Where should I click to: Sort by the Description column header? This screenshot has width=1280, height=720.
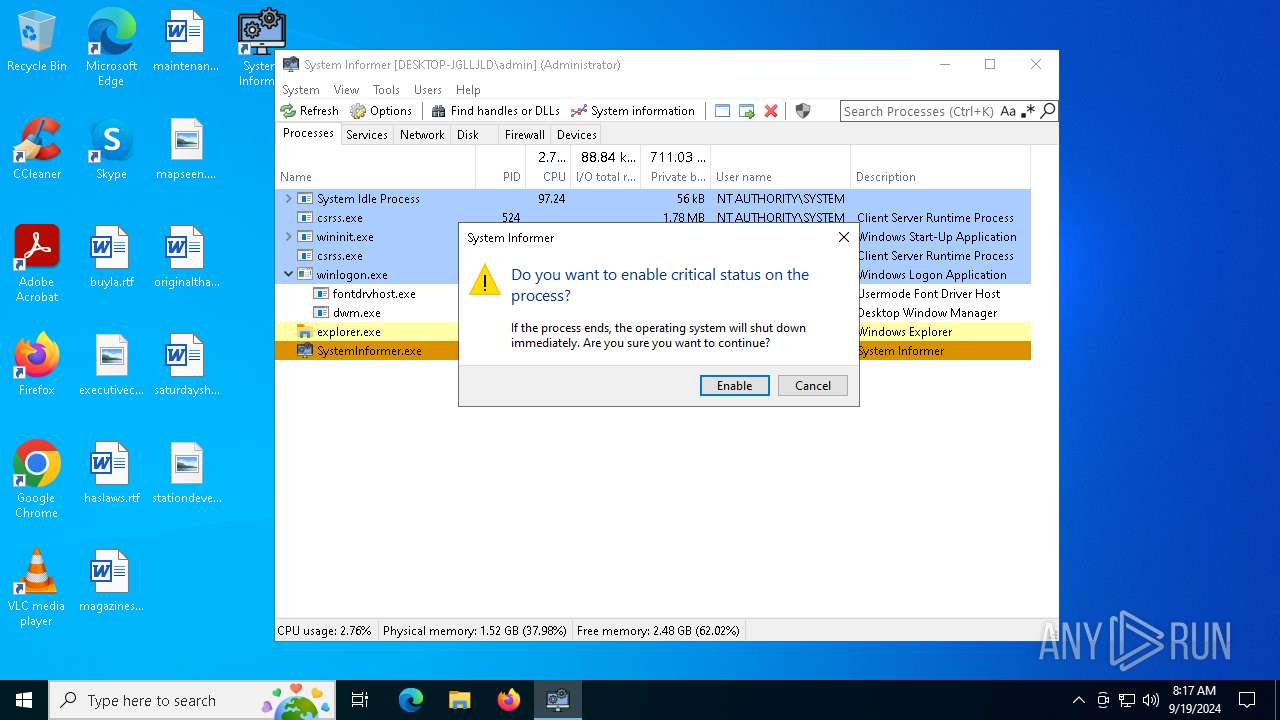click(940, 167)
